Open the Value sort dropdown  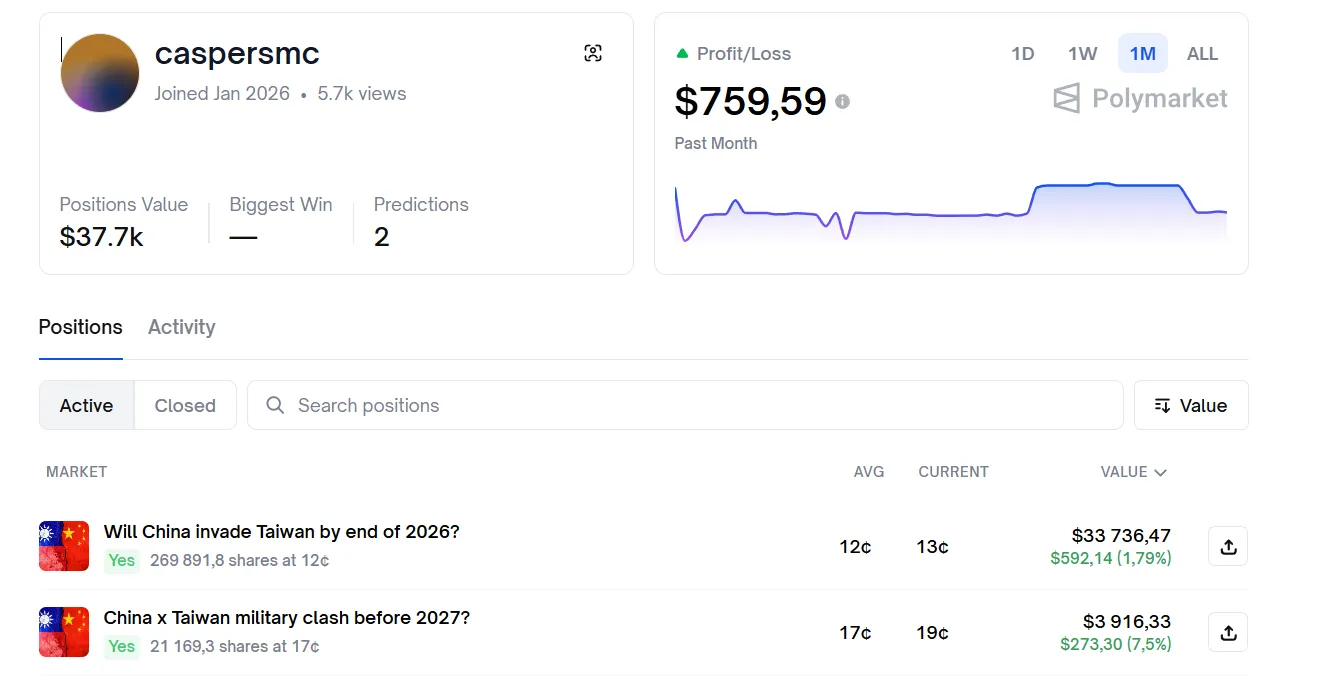(1191, 405)
